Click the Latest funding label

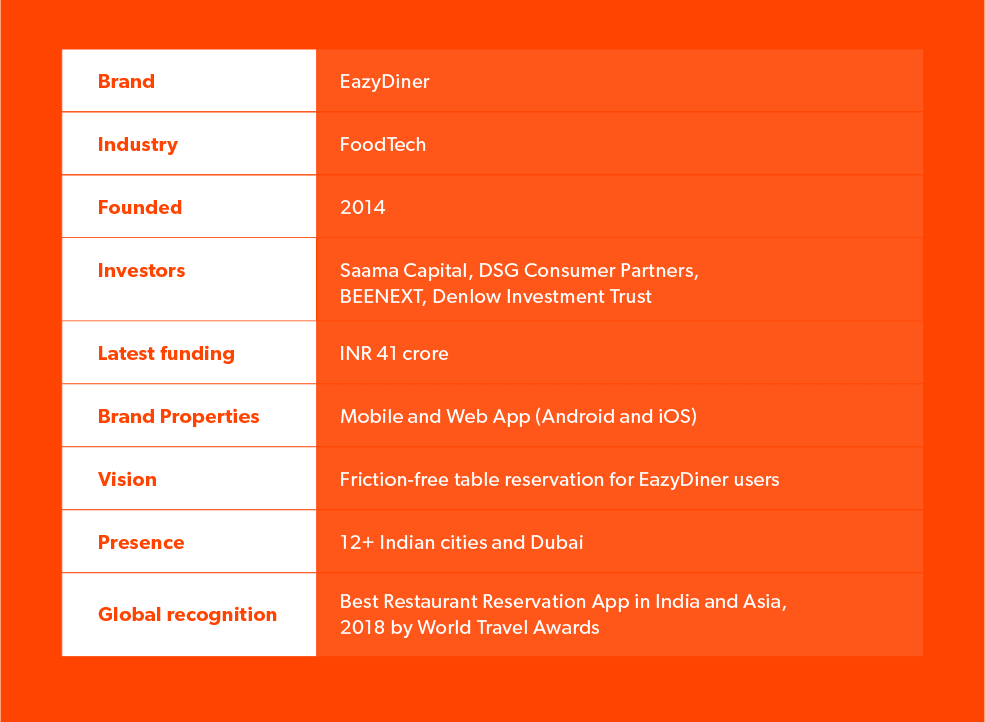166,353
